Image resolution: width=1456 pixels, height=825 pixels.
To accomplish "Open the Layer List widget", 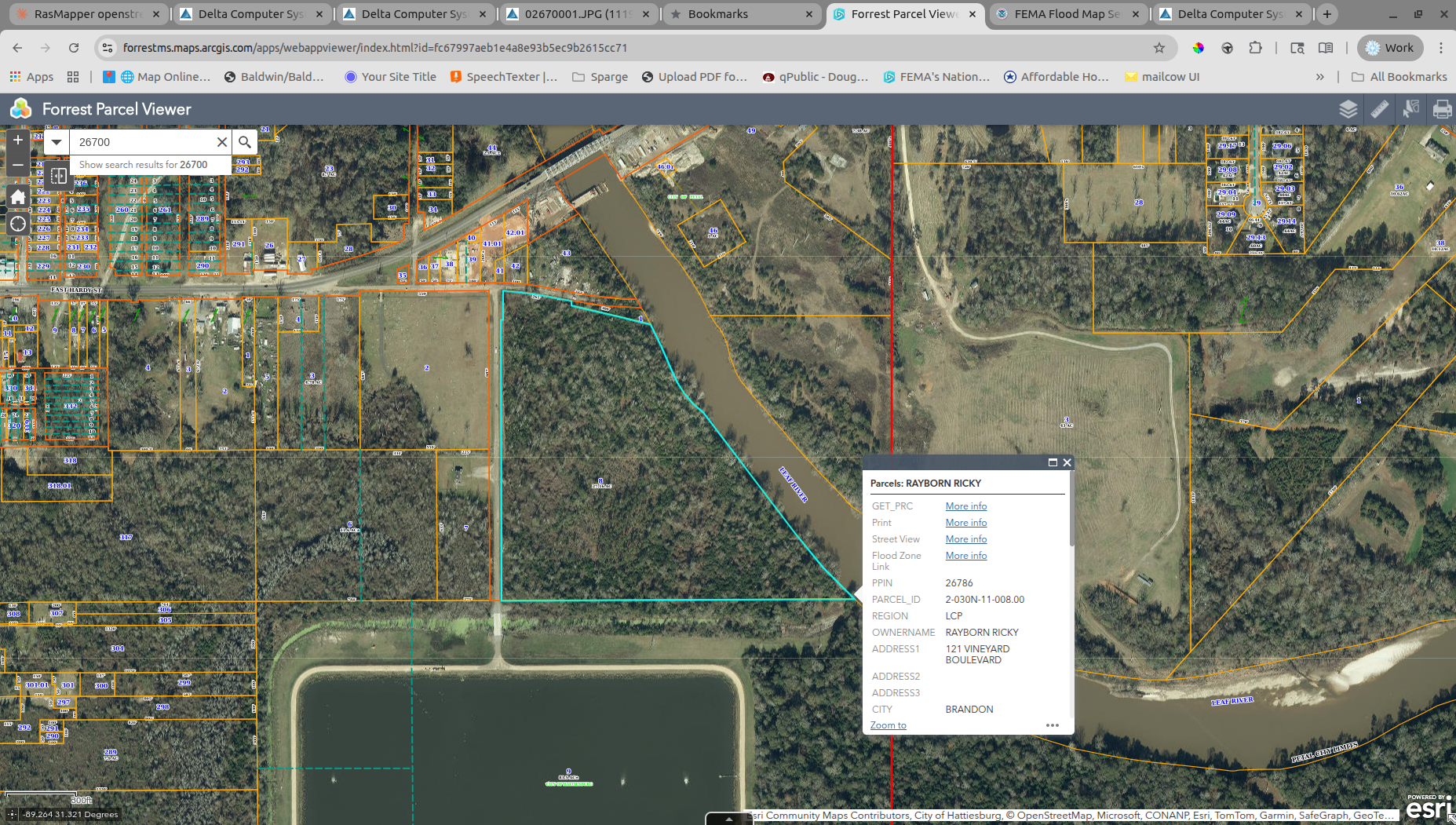I will pos(1348,109).
